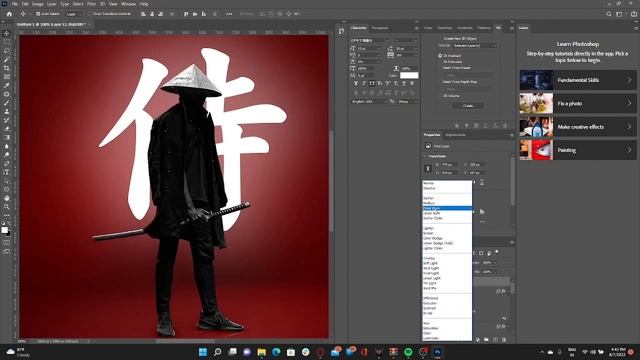Open the workspace switcher icon
Screen dimensions: 640x360
pyautogui.click(x=619, y=14)
